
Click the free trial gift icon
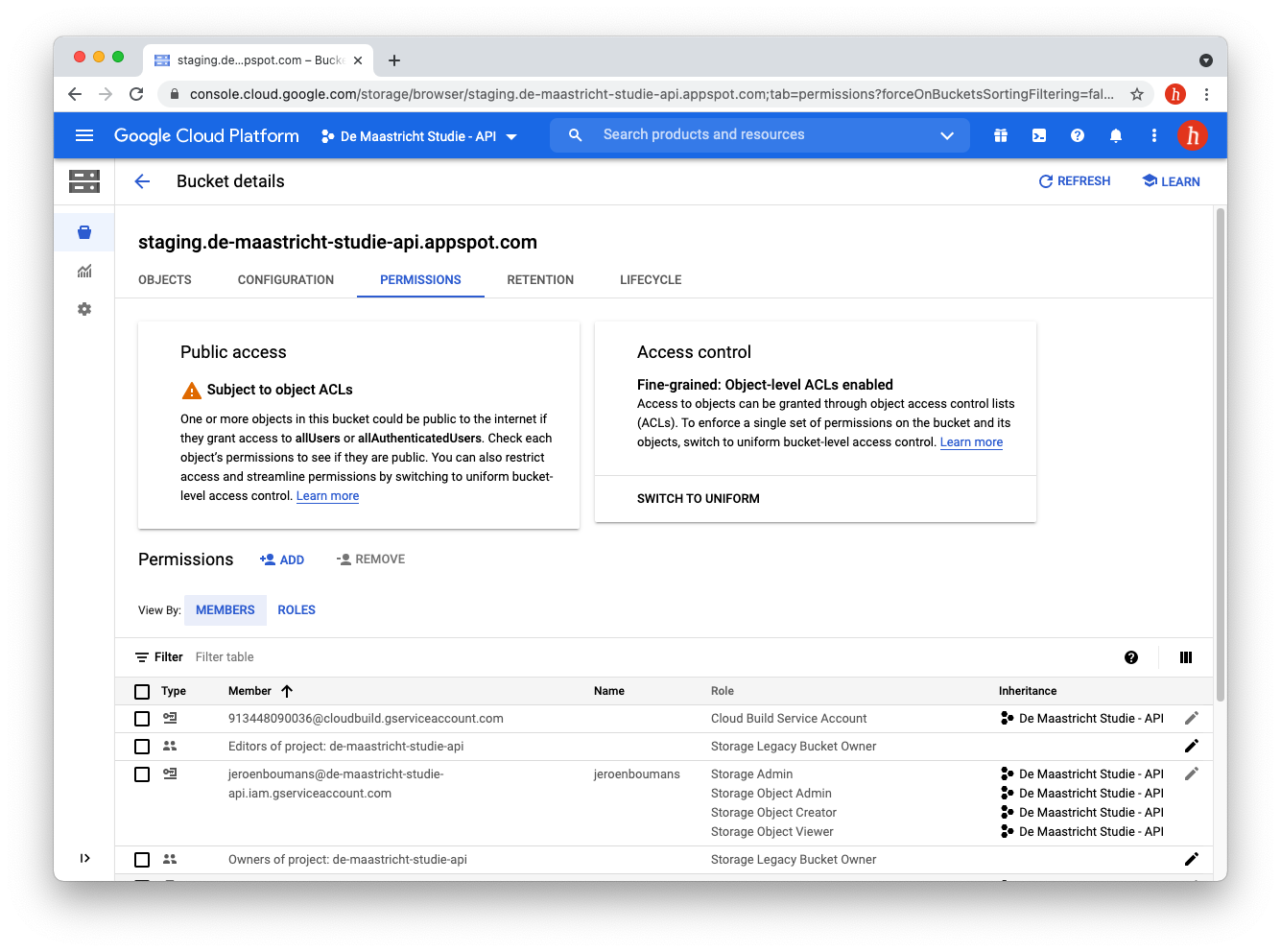click(x=1001, y=135)
